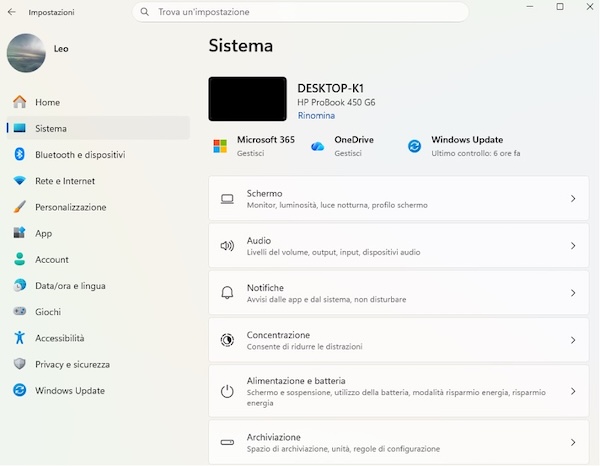Open Account settings label
This screenshot has width=600, height=466.
pos(52,259)
